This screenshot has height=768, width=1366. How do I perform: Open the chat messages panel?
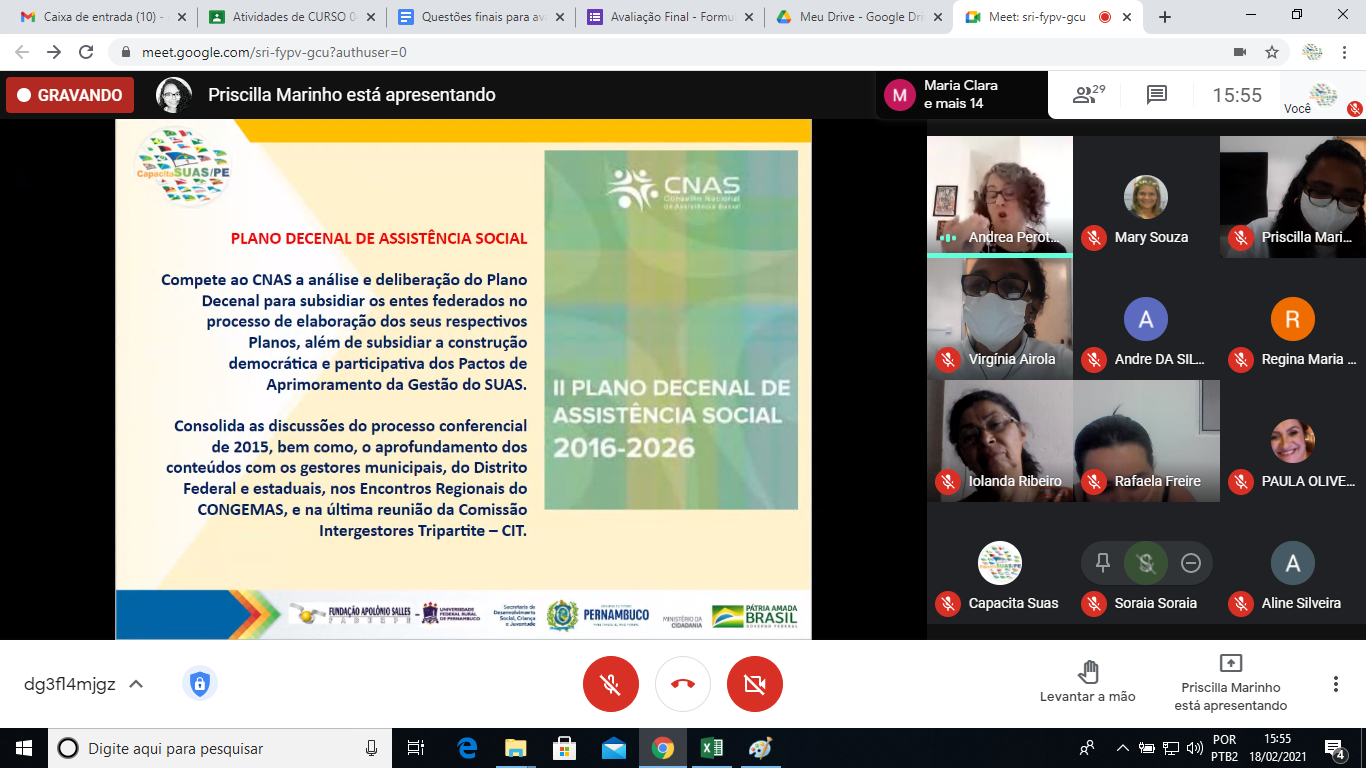(1157, 95)
